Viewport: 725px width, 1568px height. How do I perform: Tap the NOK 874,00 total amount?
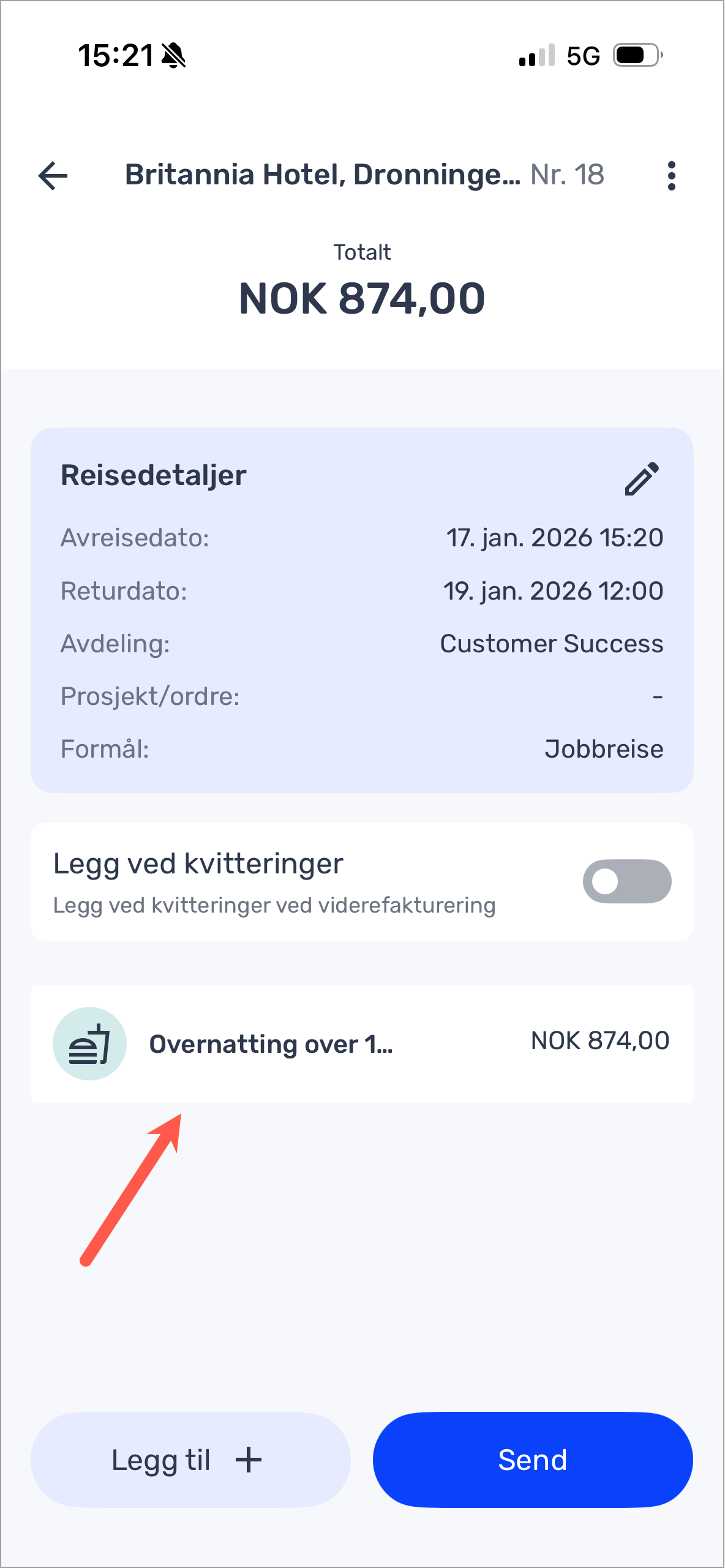(x=362, y=299)
